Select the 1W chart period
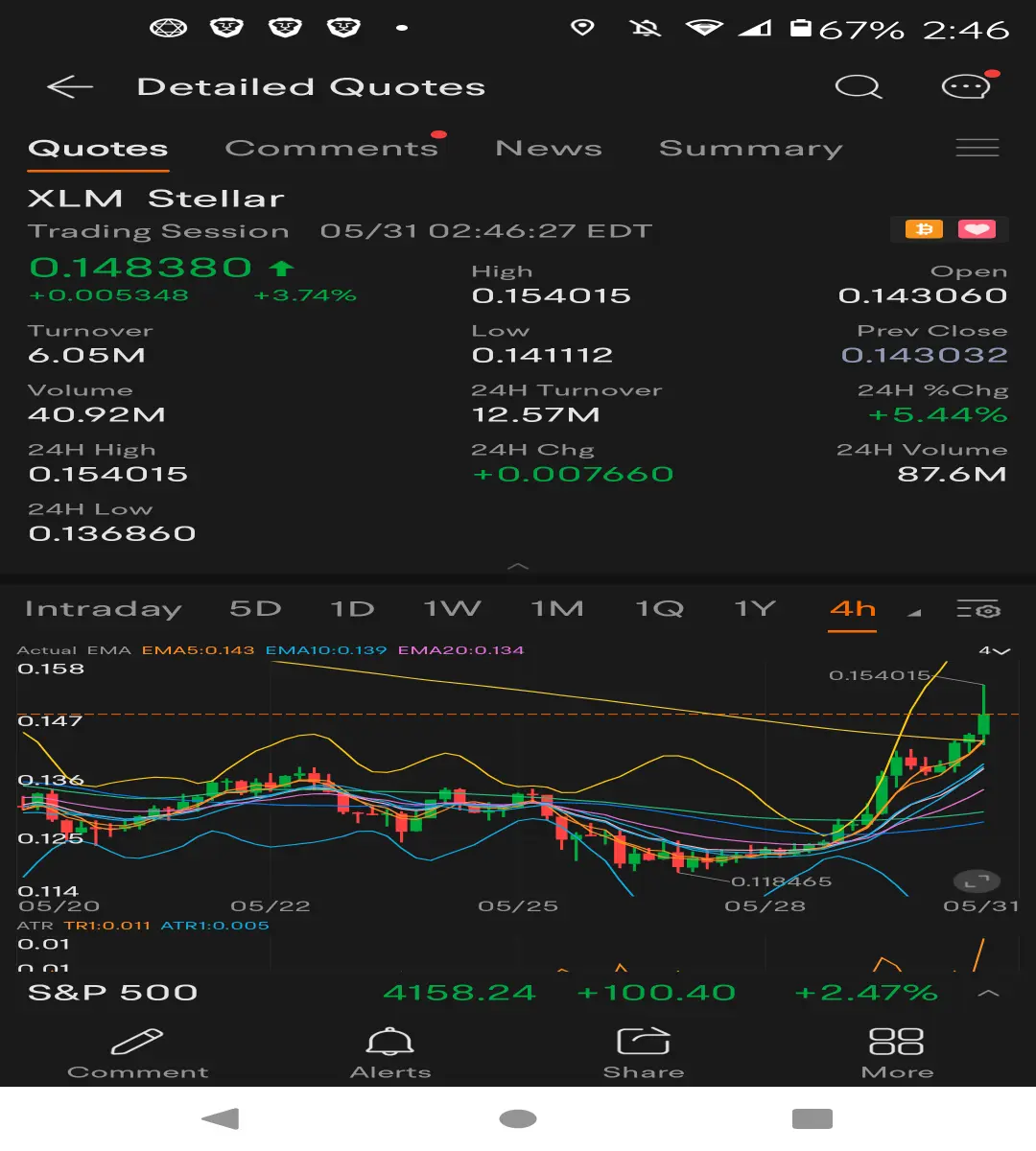 (452, 609)
